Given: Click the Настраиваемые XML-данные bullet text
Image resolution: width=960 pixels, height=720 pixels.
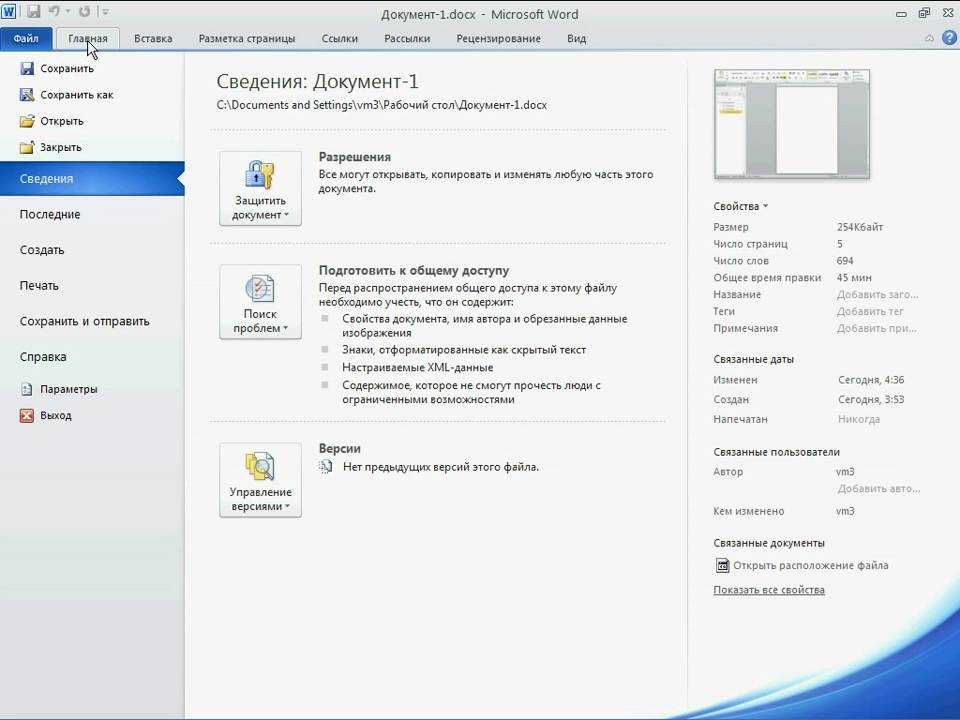Looking at the screenshot, I should coord(418,368).
